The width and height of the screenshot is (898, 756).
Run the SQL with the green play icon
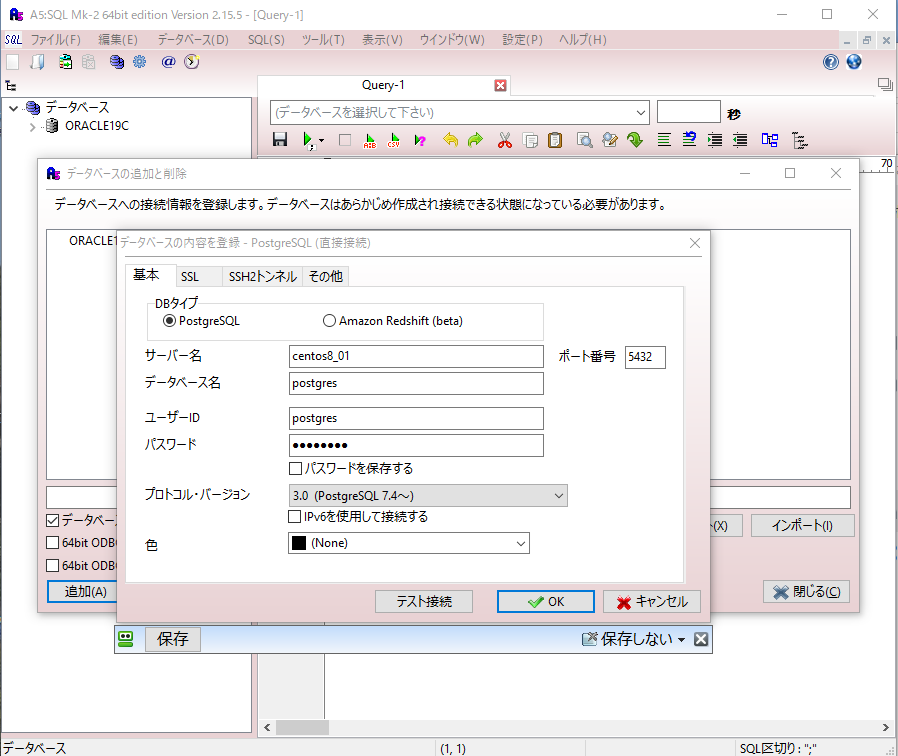[309, 140]
